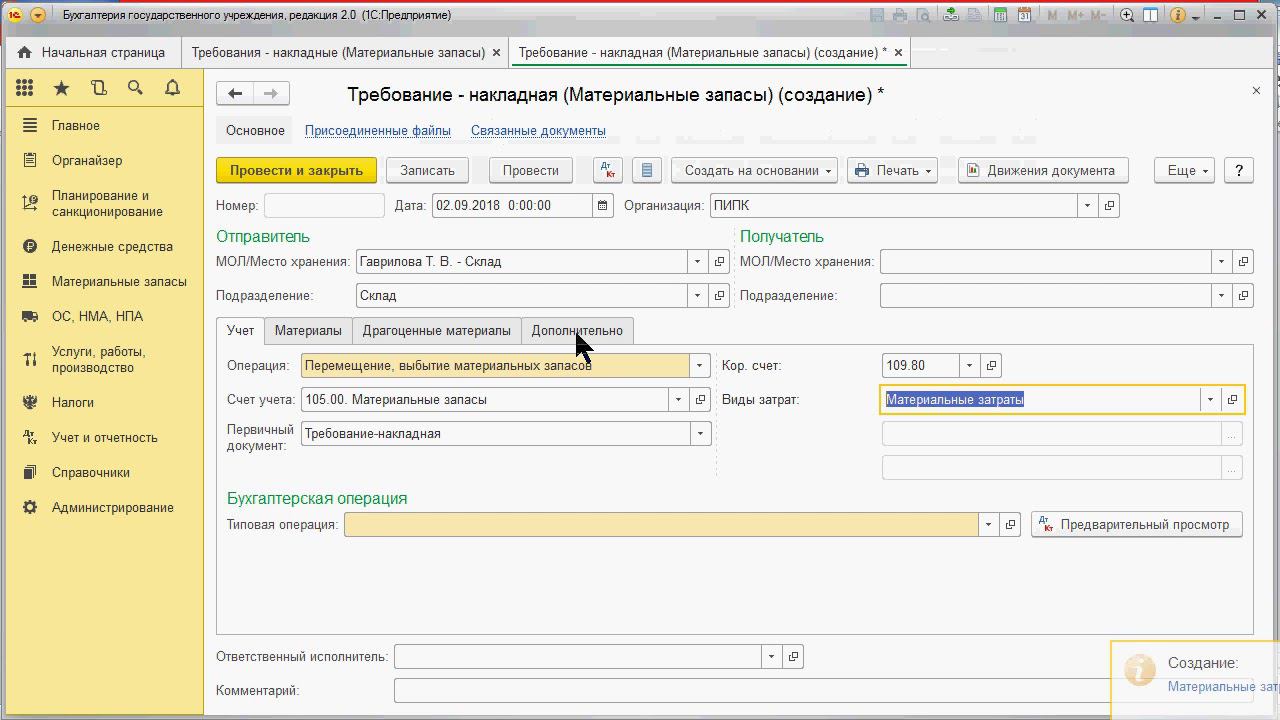Open the sections menu grid icon

25,88
